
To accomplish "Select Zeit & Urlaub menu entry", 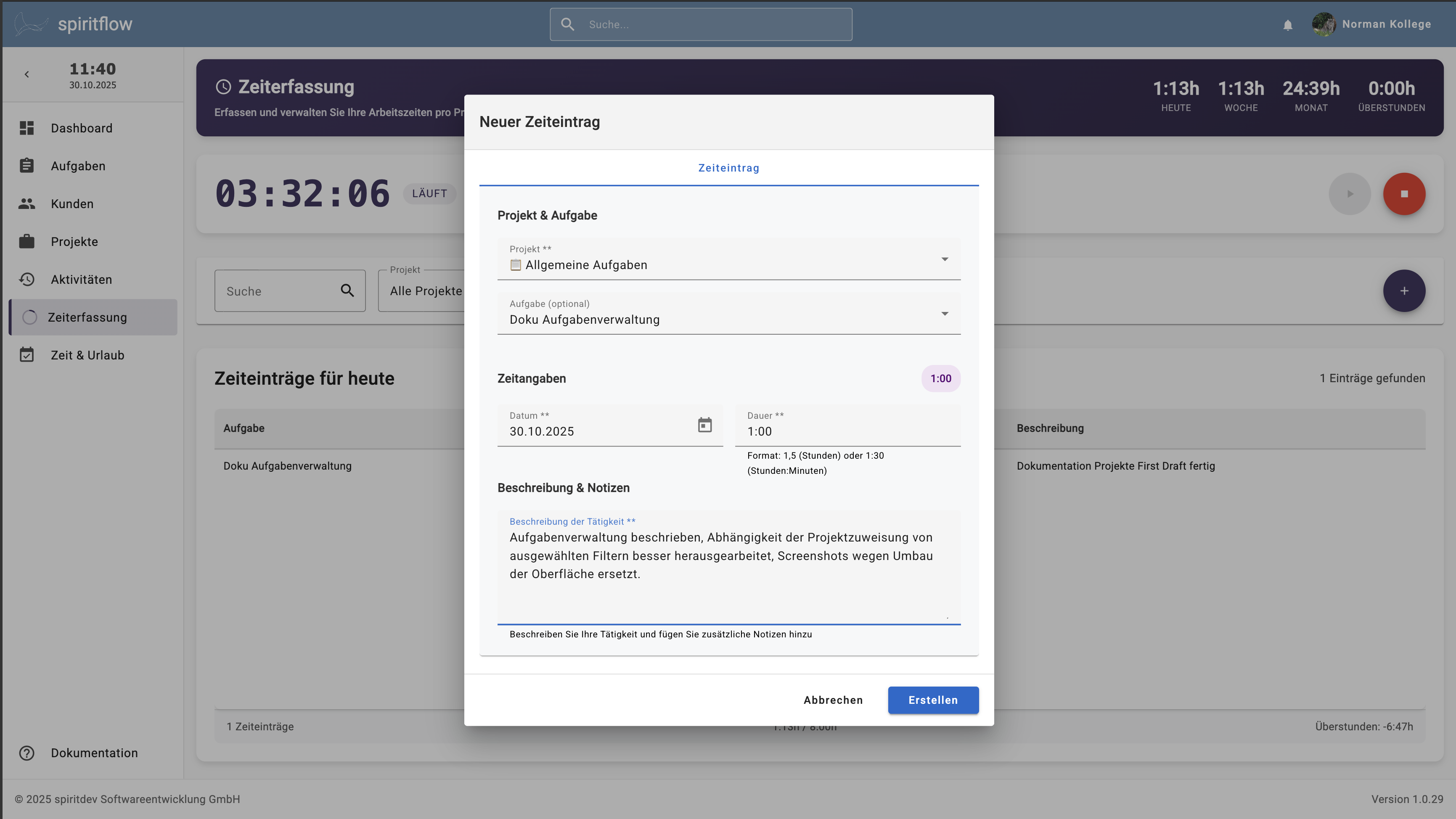I will pos(93,356).
